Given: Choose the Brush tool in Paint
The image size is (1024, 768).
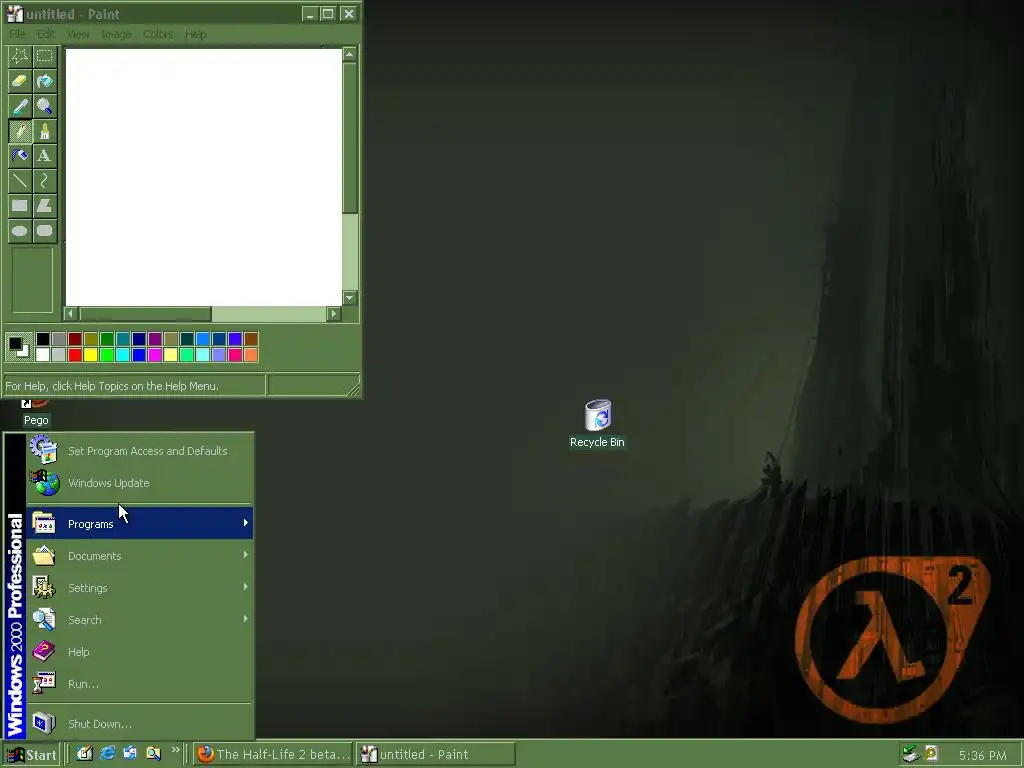Looking at the screenshot, I should point(44,131).
